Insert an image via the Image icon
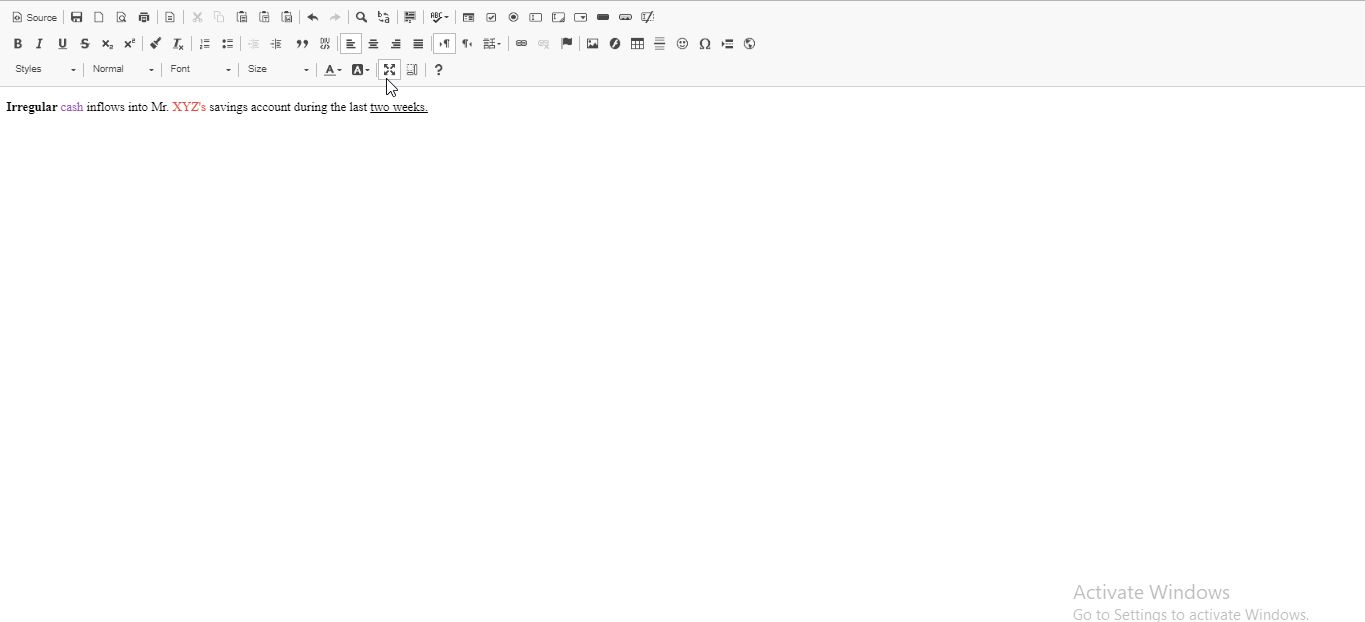The image size is (1365, 622). point(592,44)
